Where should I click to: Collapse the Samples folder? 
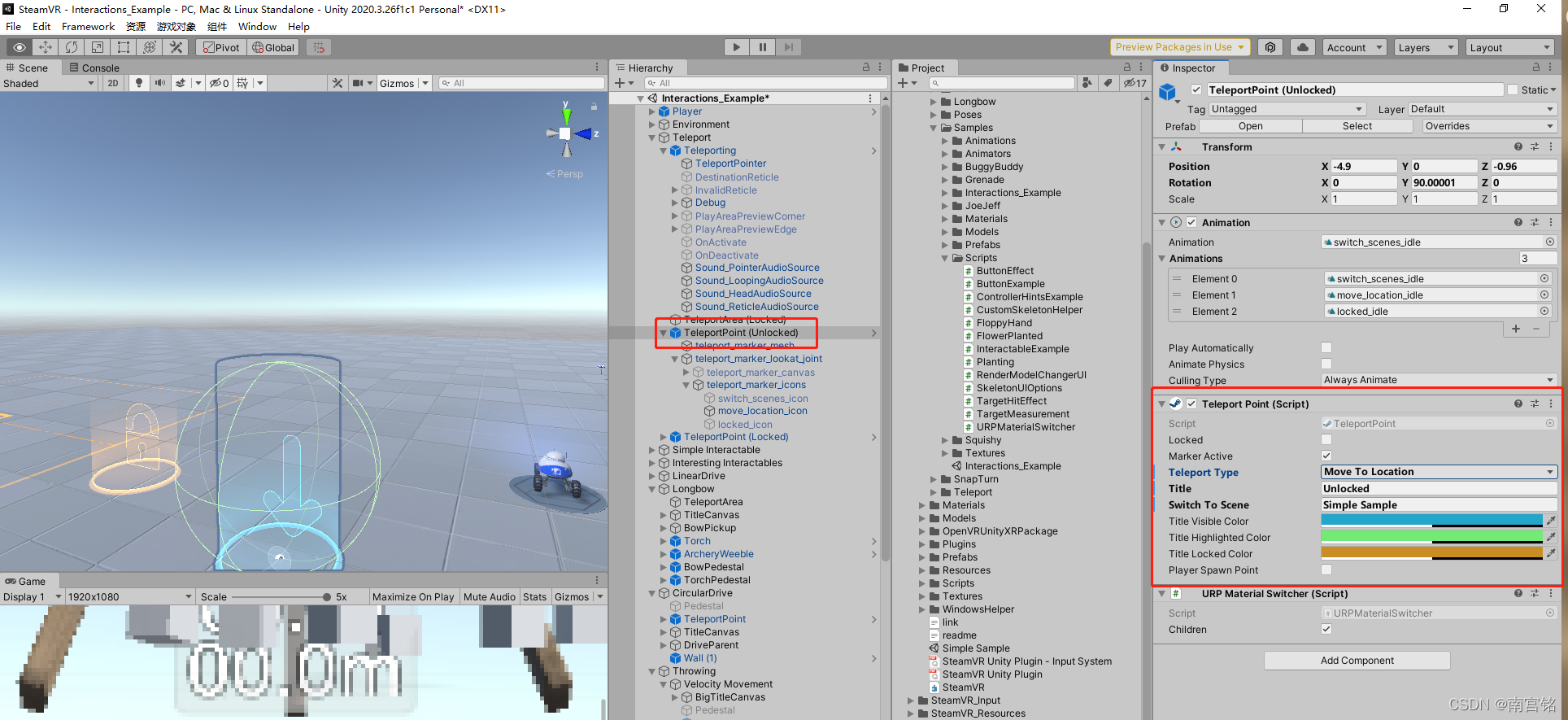[934, 128]
